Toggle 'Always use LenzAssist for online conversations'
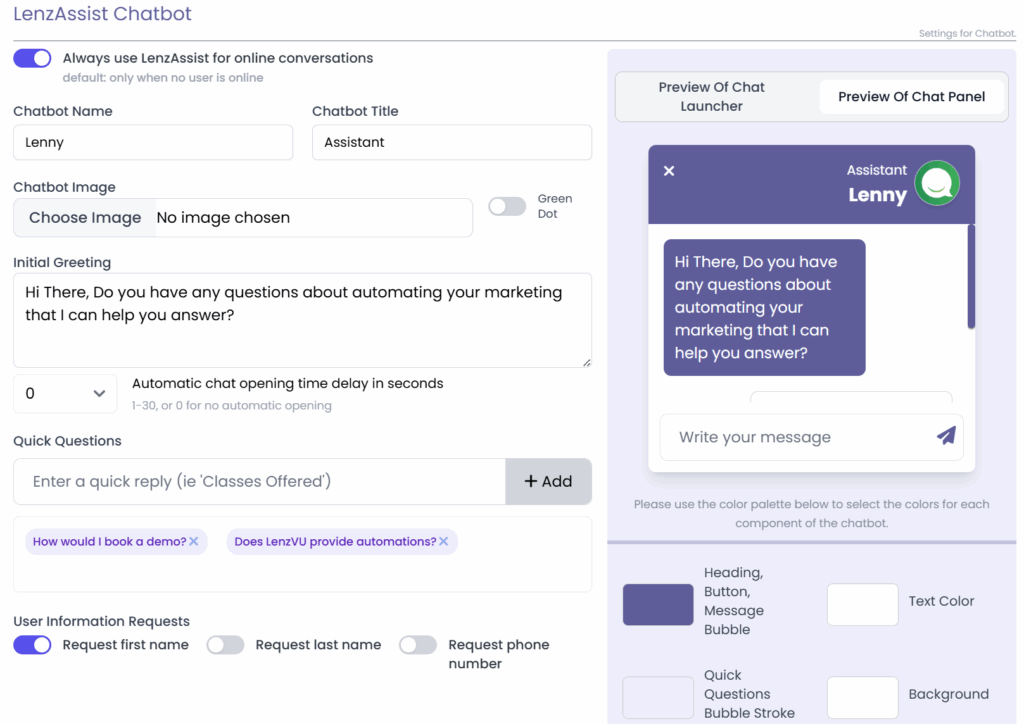The height and width of the screenshot is (724, 1024). click(32, 58)
